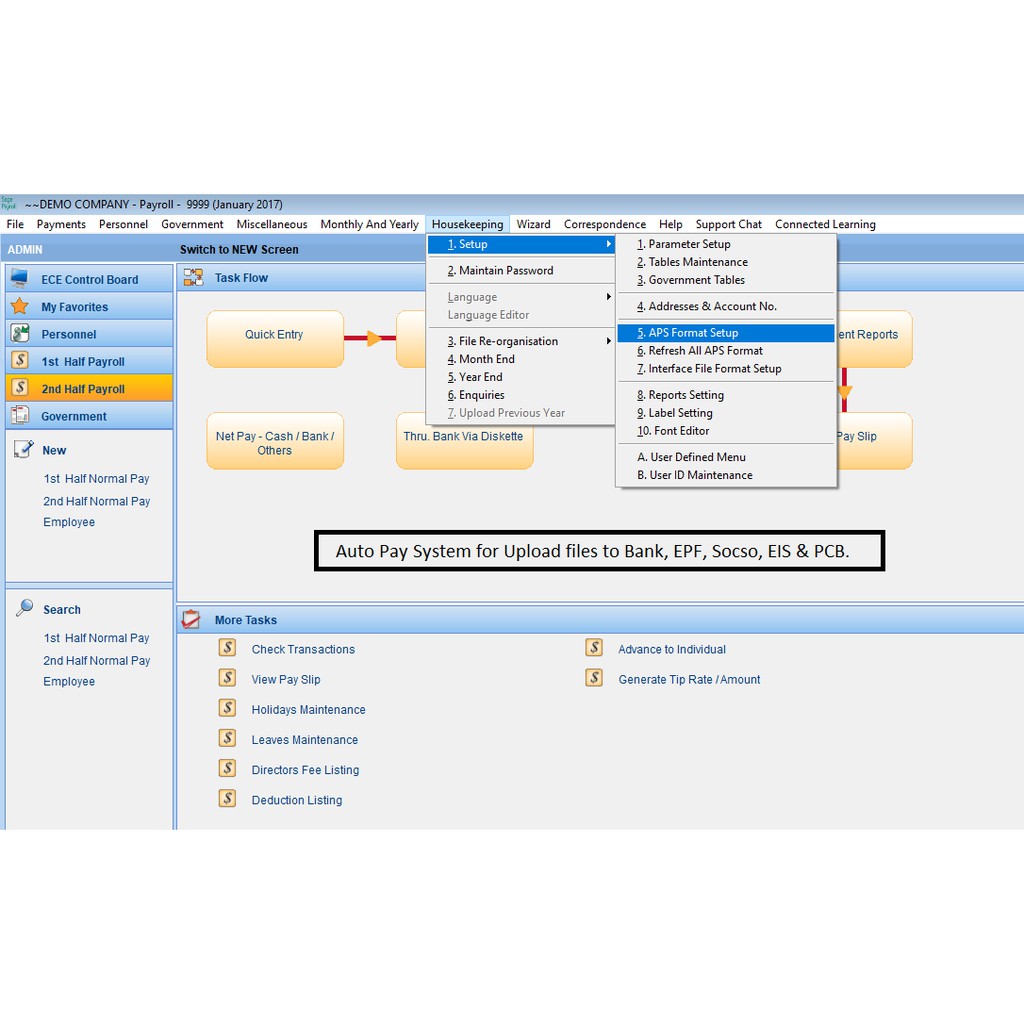Image resolution: width=1024 pixels, height=1024 pixels.
Task: Click the icon beside Leaves Maintenance
Action: [x=227, y=738]
